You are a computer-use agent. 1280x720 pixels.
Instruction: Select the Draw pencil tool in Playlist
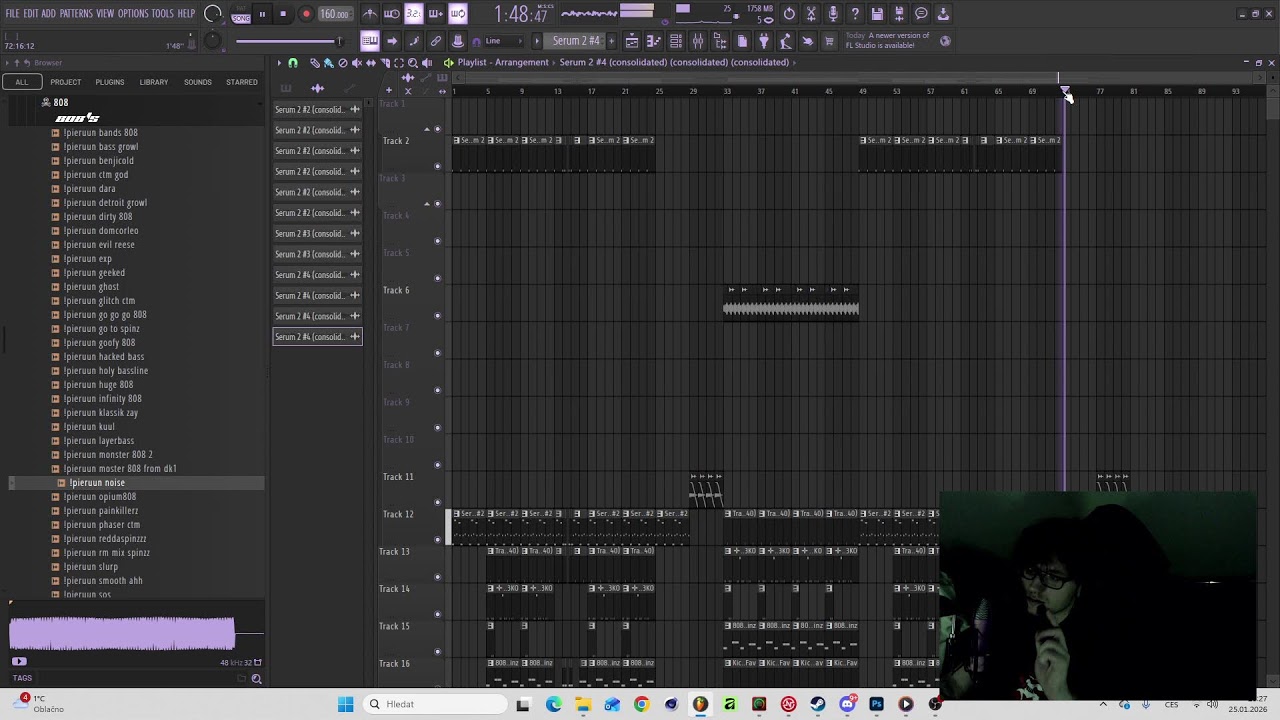point(315,63)
